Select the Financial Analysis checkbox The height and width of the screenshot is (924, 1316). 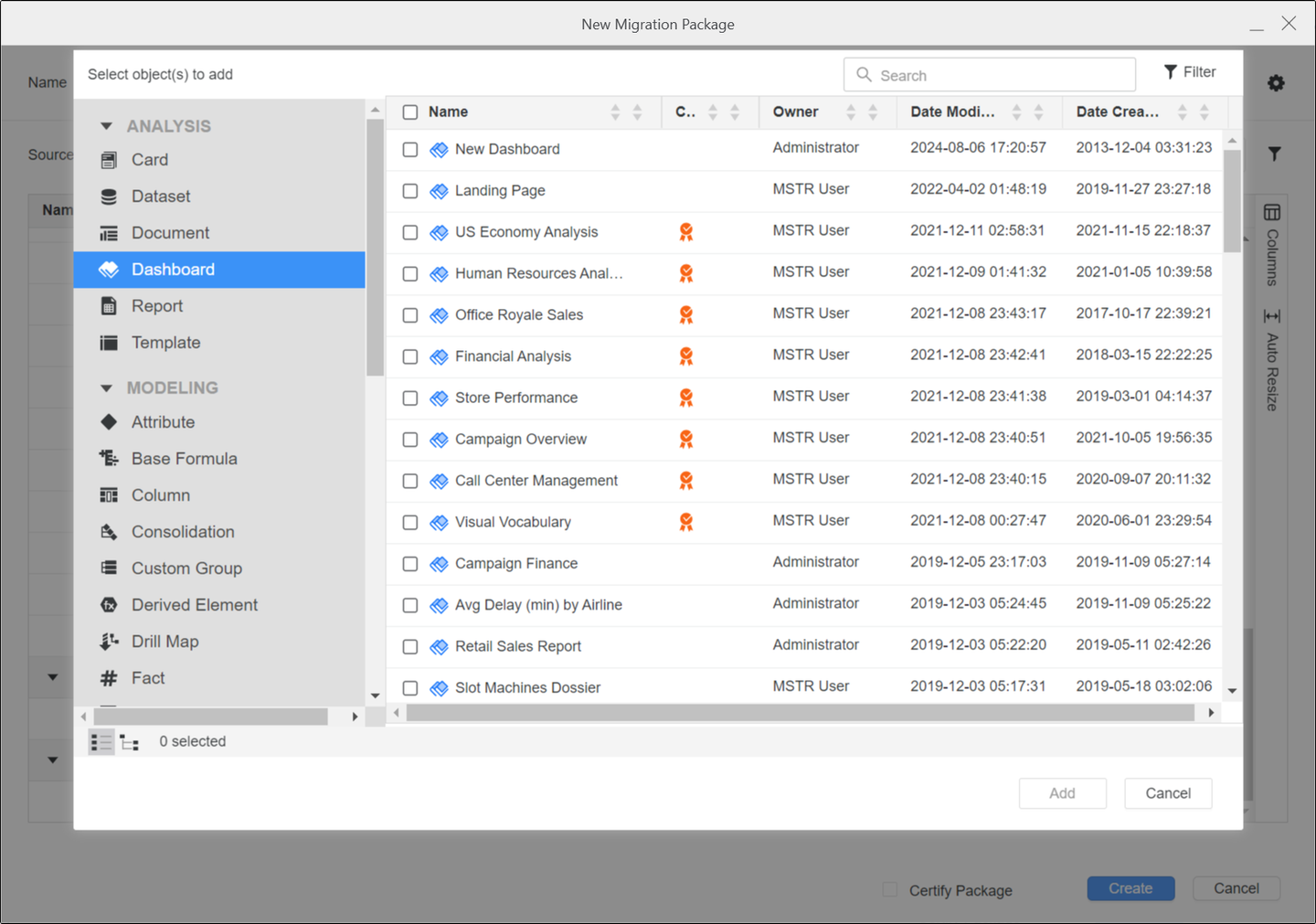pyautogui.click(x=410, y=357)
